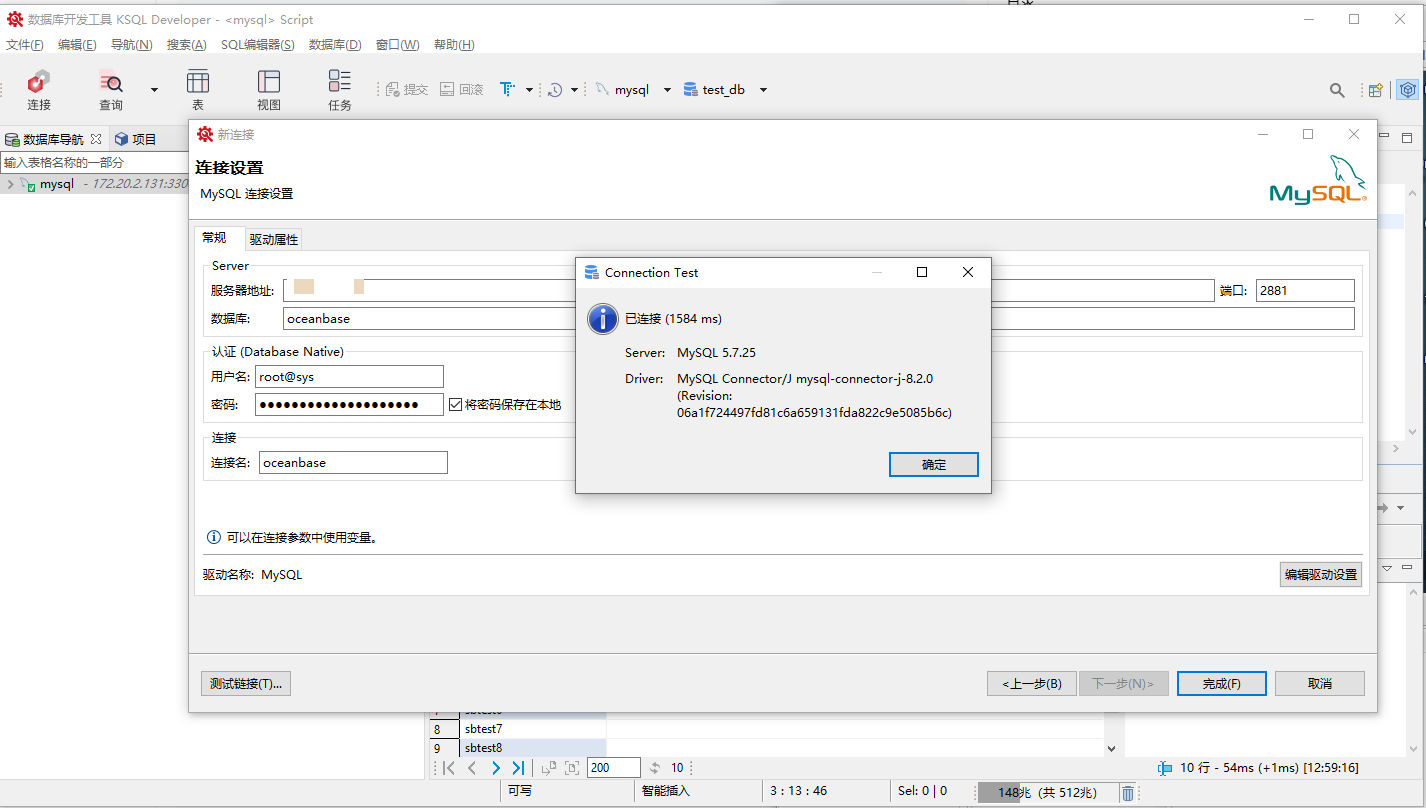Expand the mysql connection tree node
Screen dimensions: 1426x808
(10, 184)
